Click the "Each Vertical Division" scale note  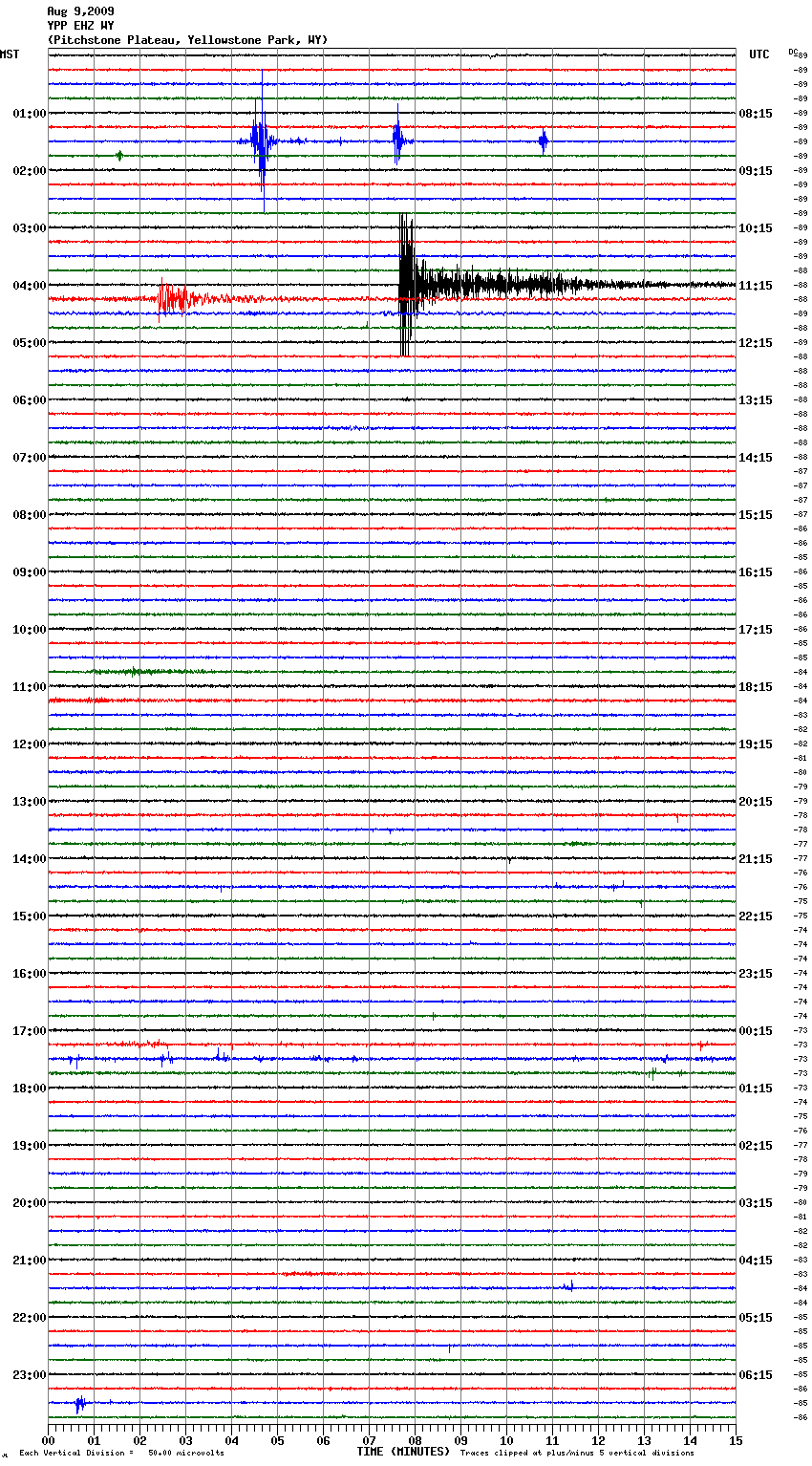121,1454
